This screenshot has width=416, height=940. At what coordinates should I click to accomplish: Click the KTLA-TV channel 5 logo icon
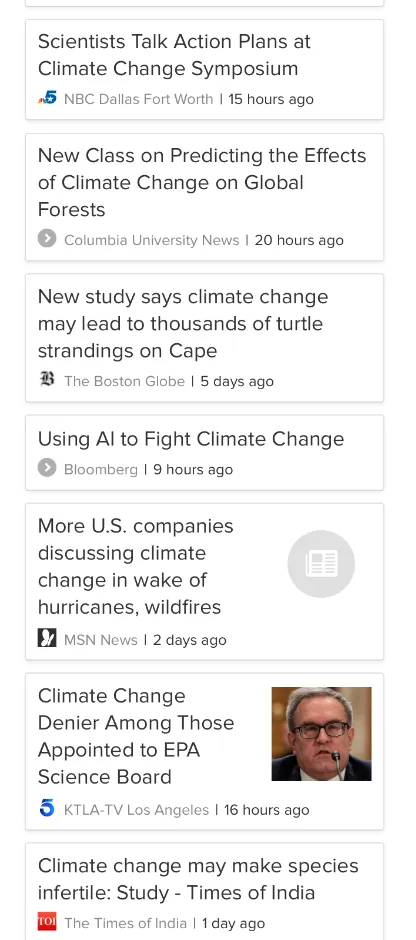tap(47, 809)
